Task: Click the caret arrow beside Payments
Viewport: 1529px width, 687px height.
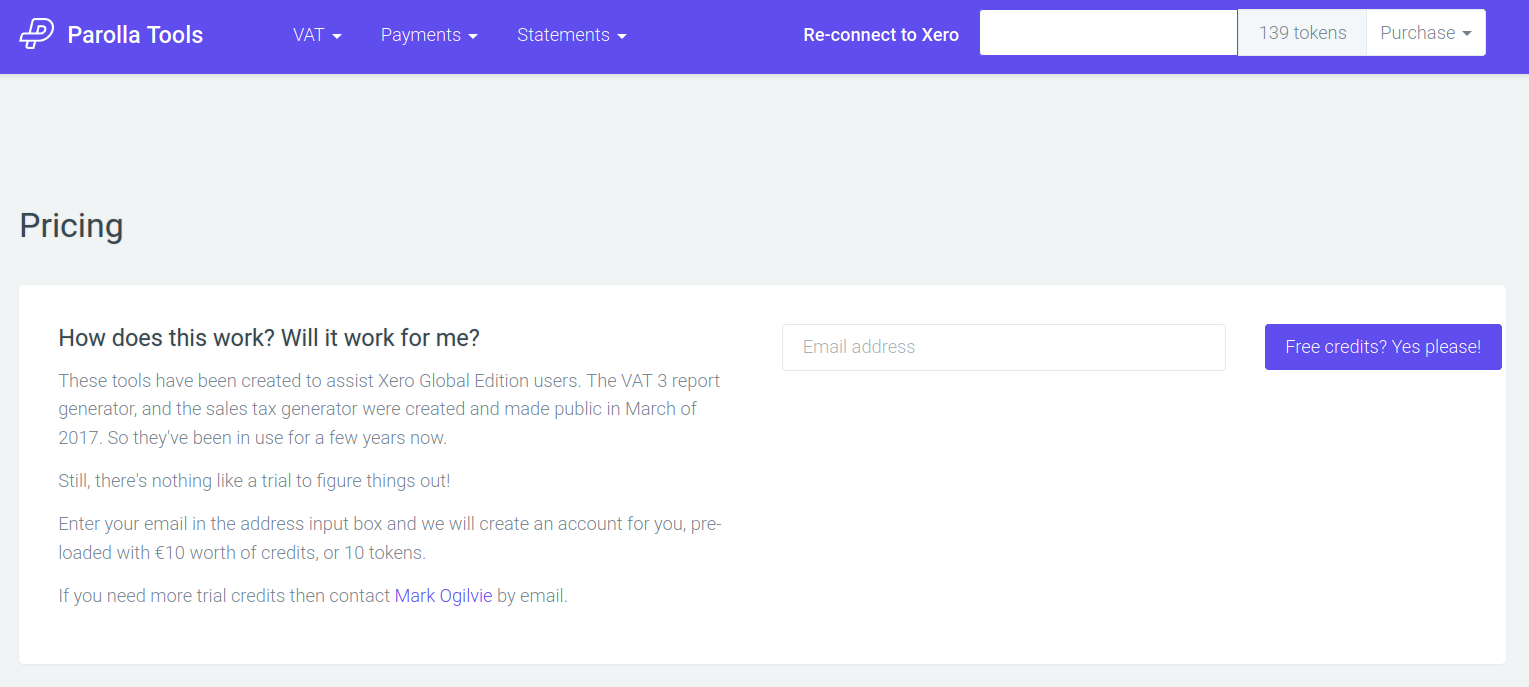Action: click(x=473, y=36)
